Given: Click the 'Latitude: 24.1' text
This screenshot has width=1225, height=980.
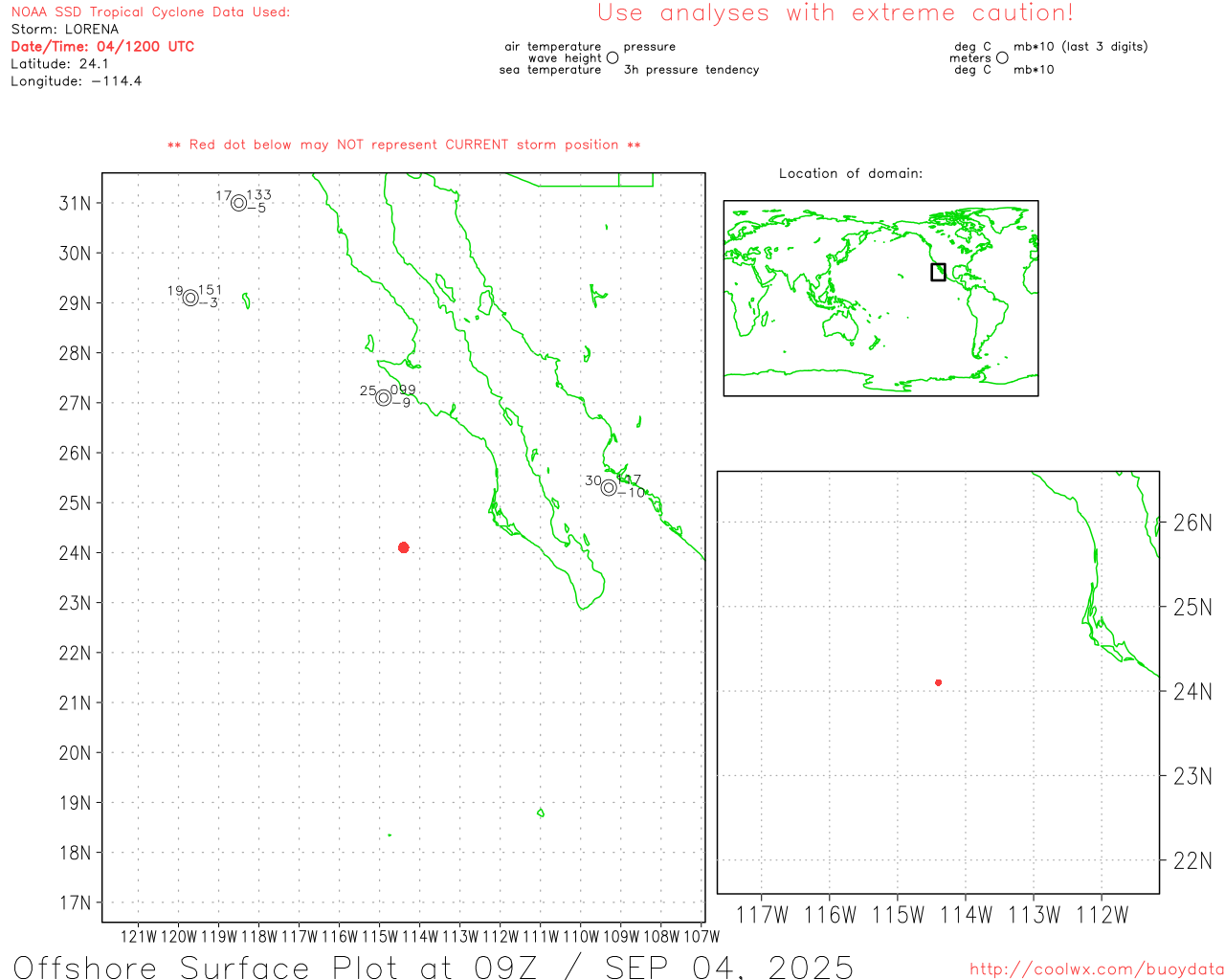Looking at the screenshot, I should point(59,64).
